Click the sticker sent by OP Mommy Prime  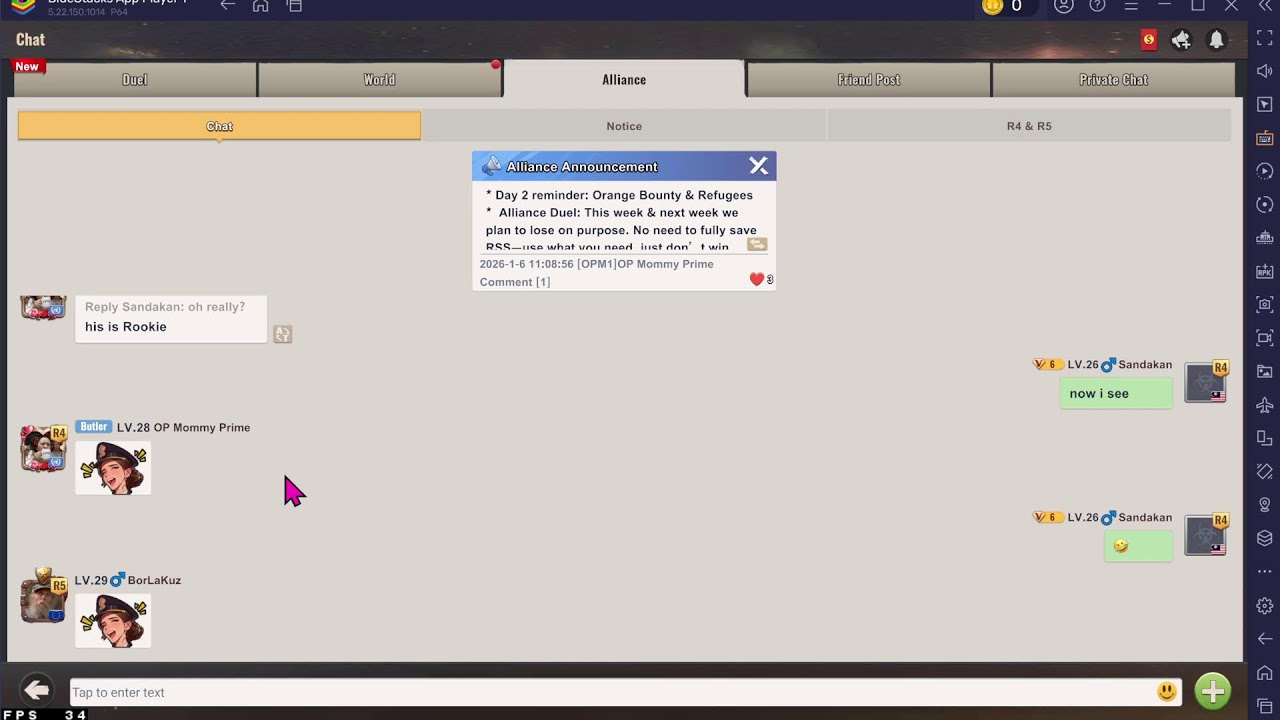coord(113,468)
